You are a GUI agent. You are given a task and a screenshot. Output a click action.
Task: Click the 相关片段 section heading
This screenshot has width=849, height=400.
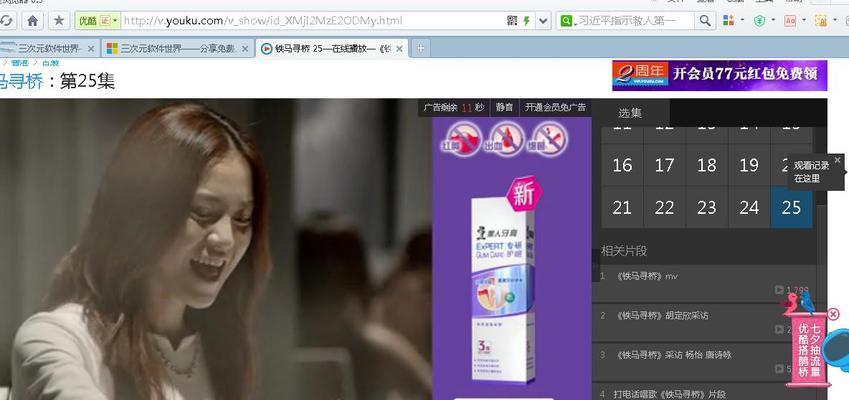(x=624, y=251)
